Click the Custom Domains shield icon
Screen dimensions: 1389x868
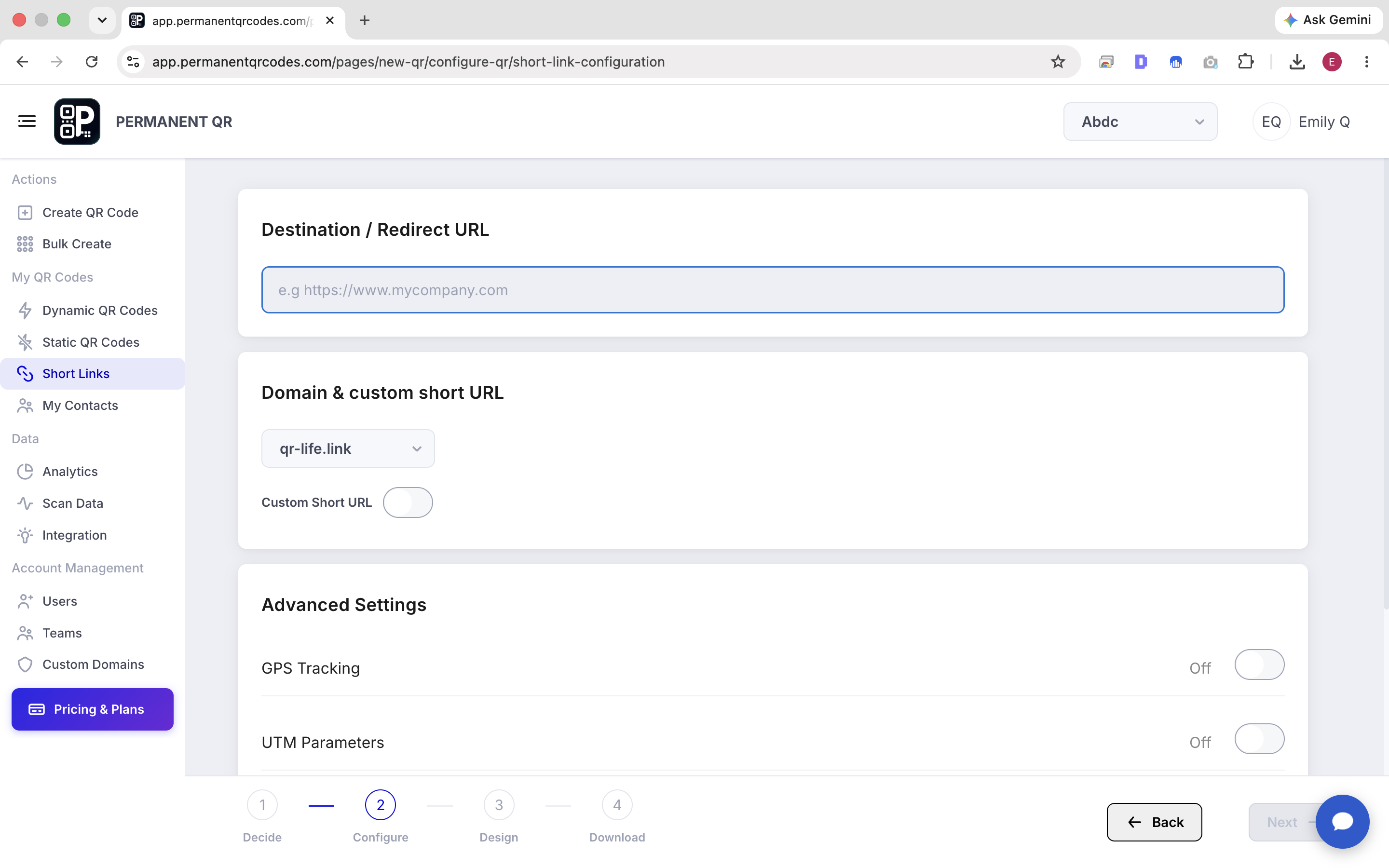pyautogui.click(x=25, y=665)
